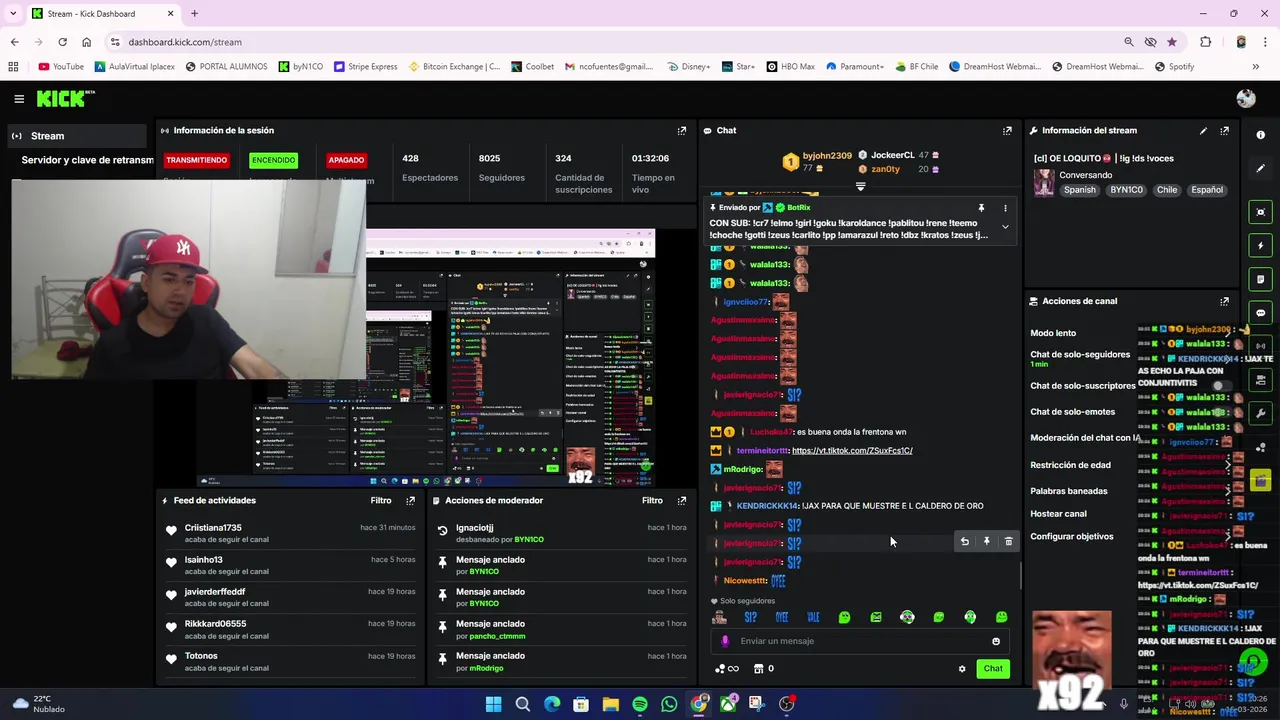Click the info icon in right sidebar

(1260, 135)
